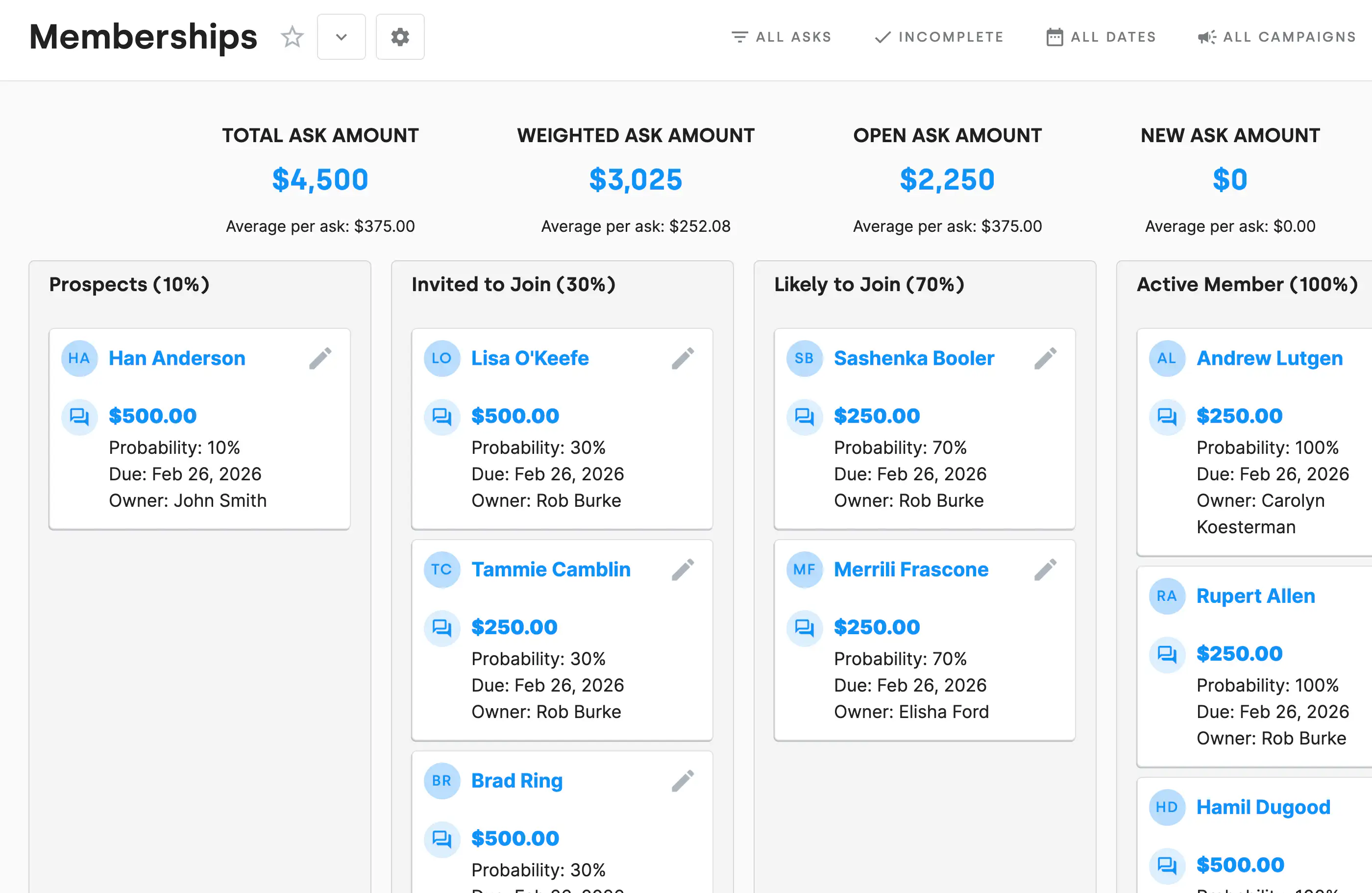Image resolution: width=1372 pixels, height=893 pixels.
Task: Select the Active Member (100%) column header
Action: pyautogui.click(x=1248, y=285)
